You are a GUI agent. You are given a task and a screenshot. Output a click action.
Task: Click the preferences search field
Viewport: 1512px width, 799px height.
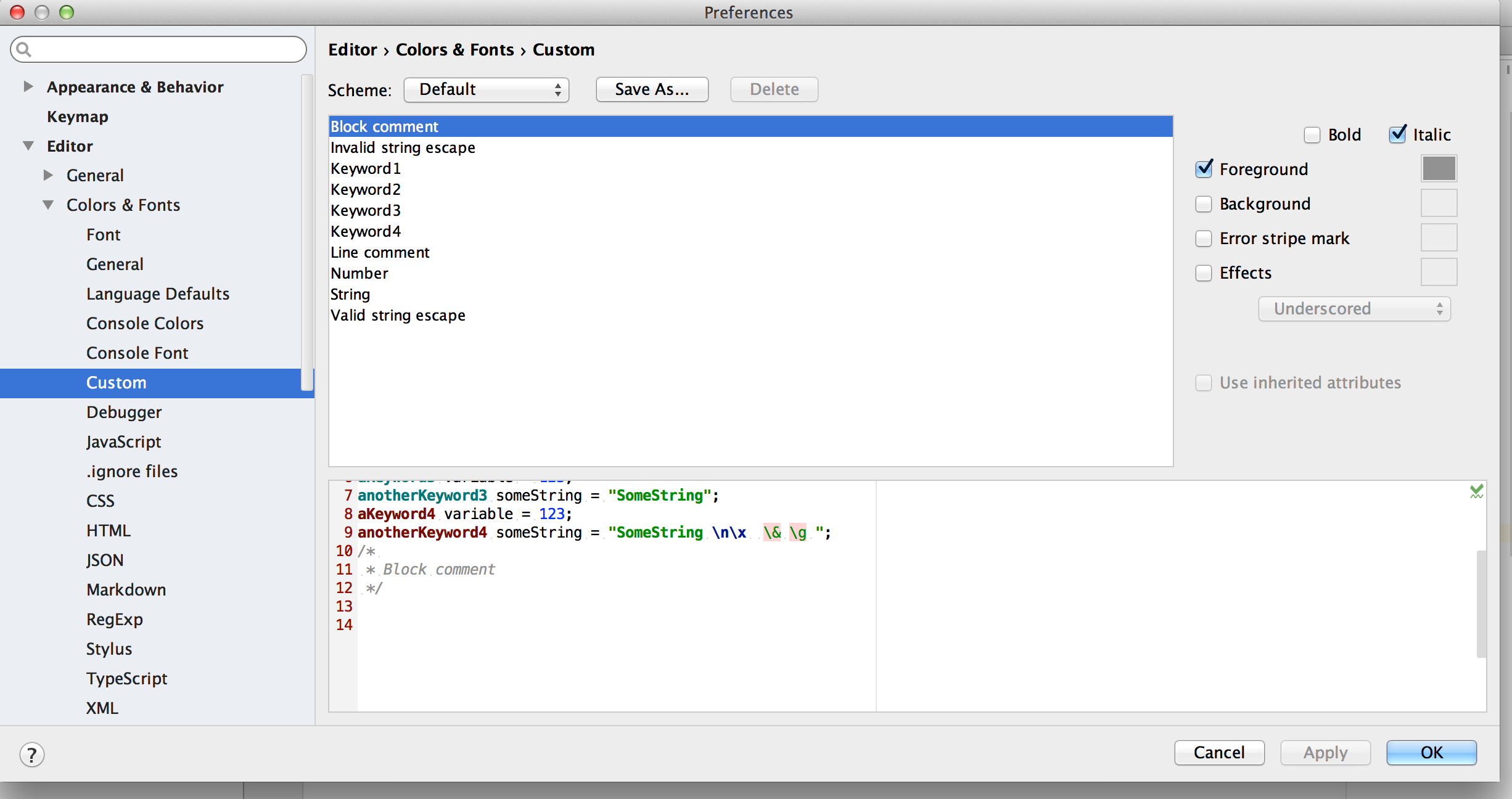coord(158,49)
